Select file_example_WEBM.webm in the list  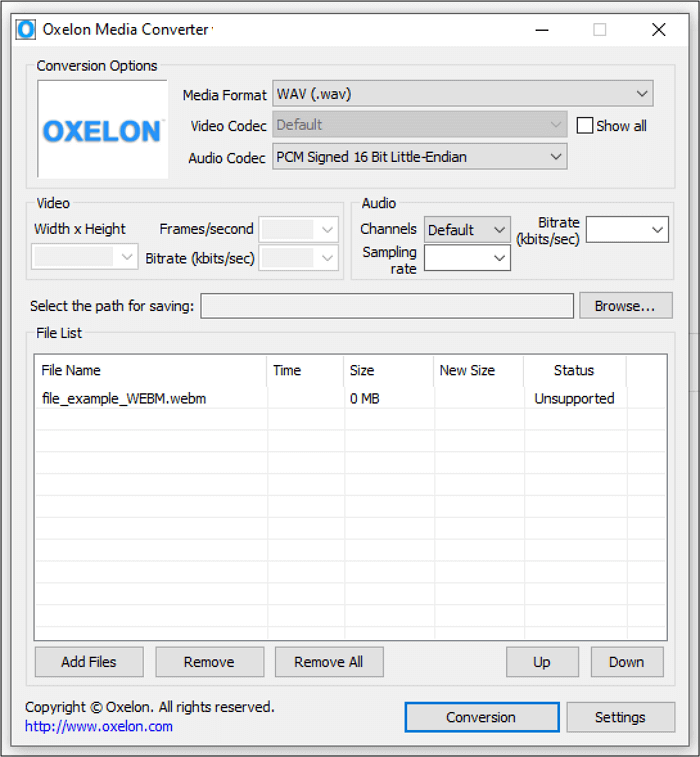tap(124, 398)
